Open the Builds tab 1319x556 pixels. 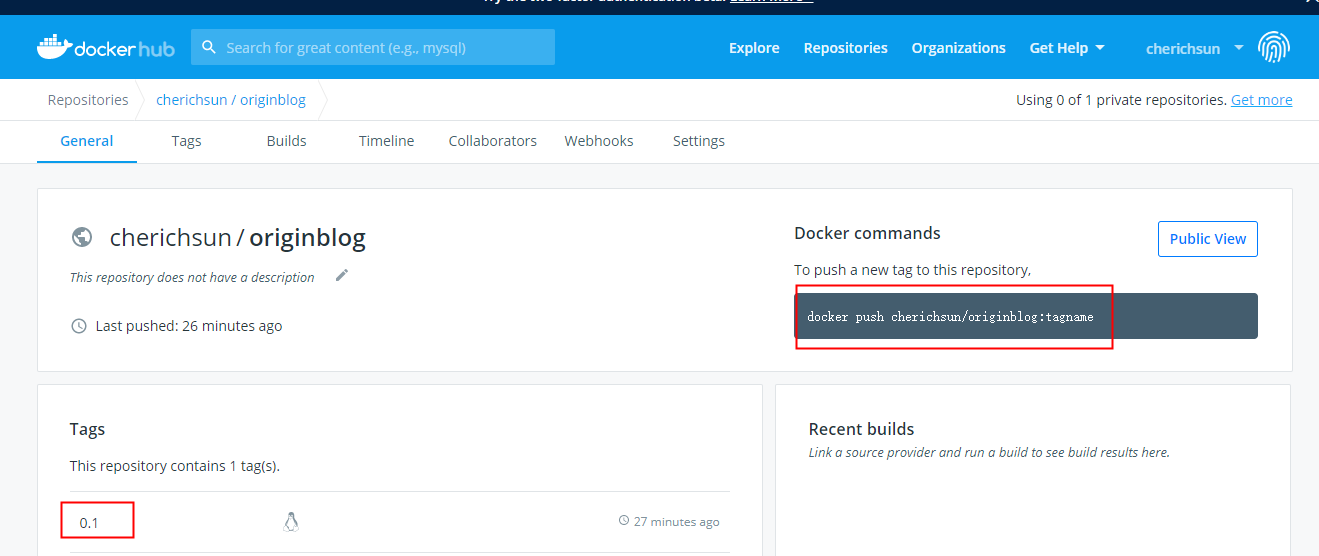tap(287, 141)
